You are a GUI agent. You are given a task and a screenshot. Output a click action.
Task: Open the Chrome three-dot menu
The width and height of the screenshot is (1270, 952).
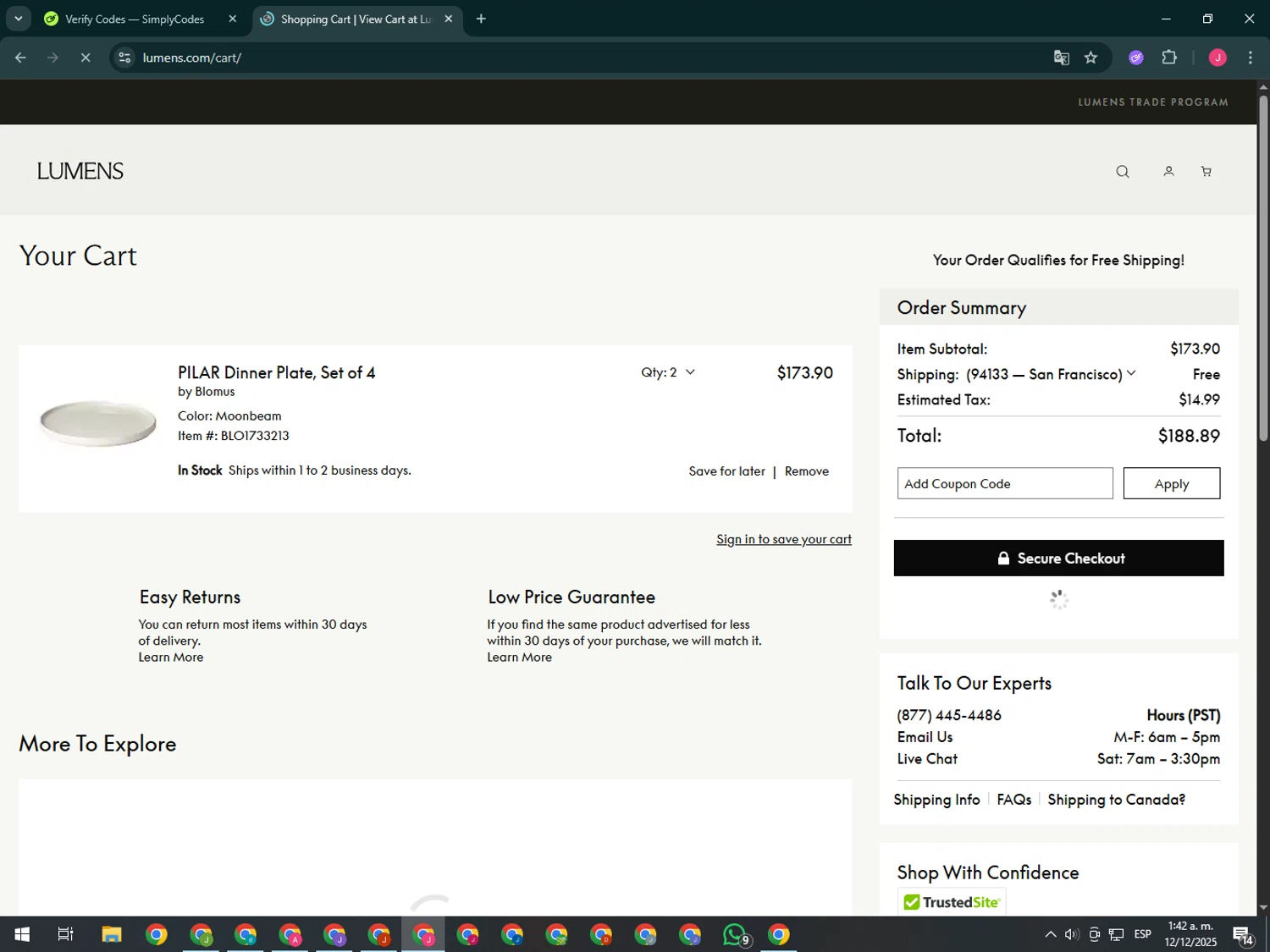click(x=1250, y=58)
